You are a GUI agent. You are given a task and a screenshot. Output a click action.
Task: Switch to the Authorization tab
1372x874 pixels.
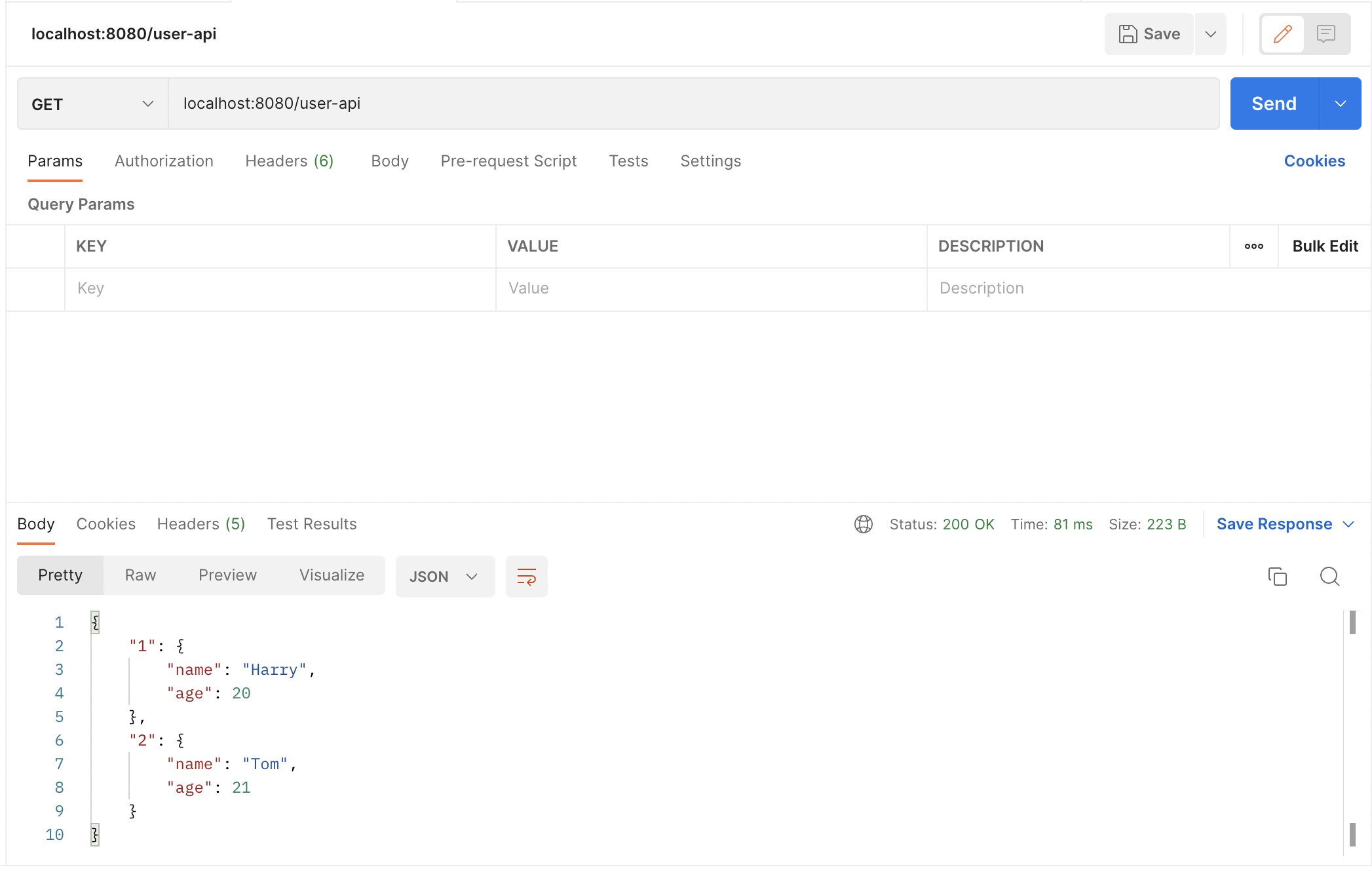[x=164, y=161]
